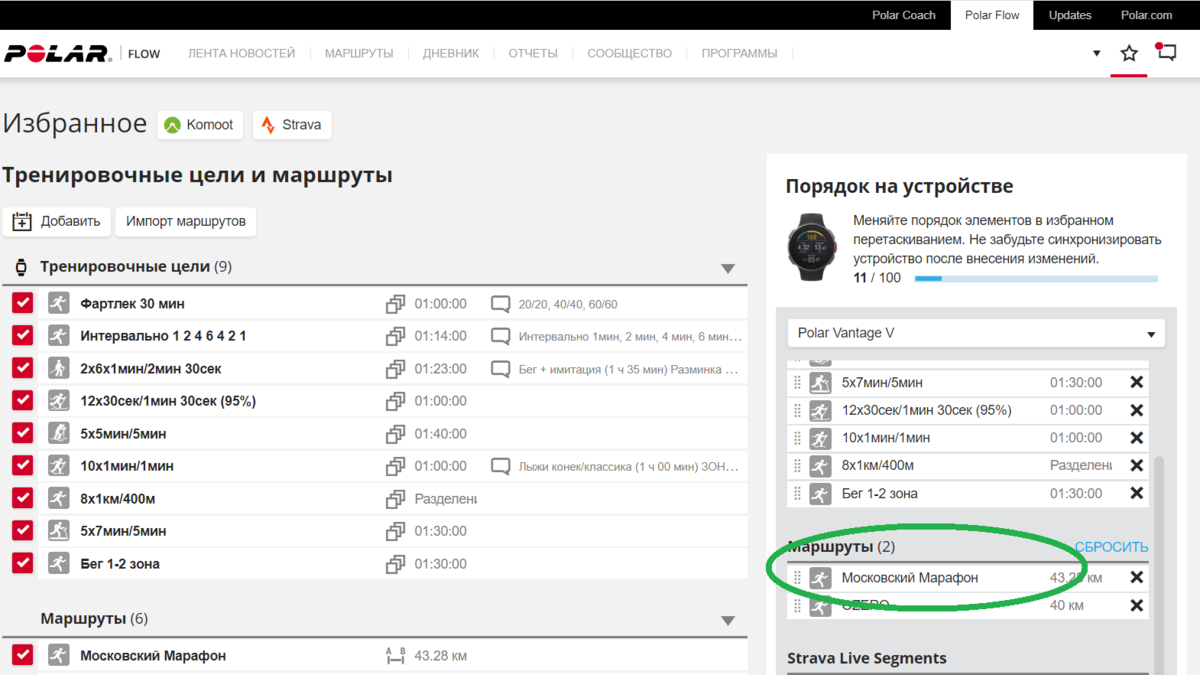The width and height of the screenshot is (1200, 675).
Task: Click sport icon for Фартлек 30 мин
Action: [59, 303]
